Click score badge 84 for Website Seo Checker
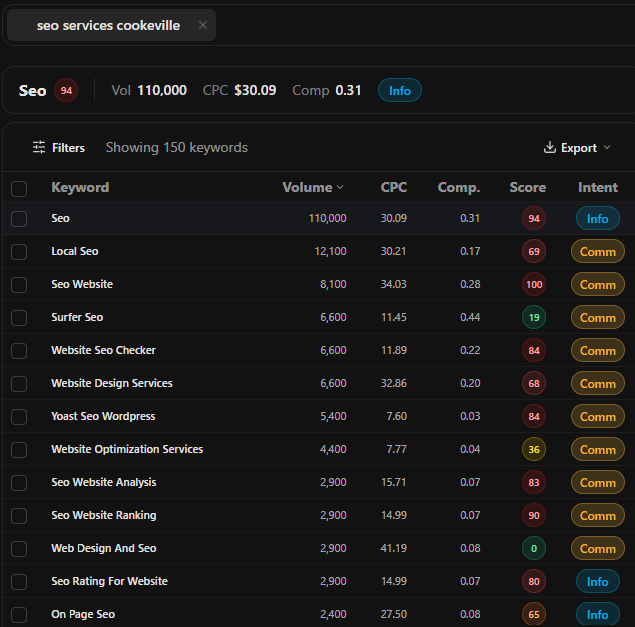Viewport: 635px width, 627px height. click(x=534, y=350)
